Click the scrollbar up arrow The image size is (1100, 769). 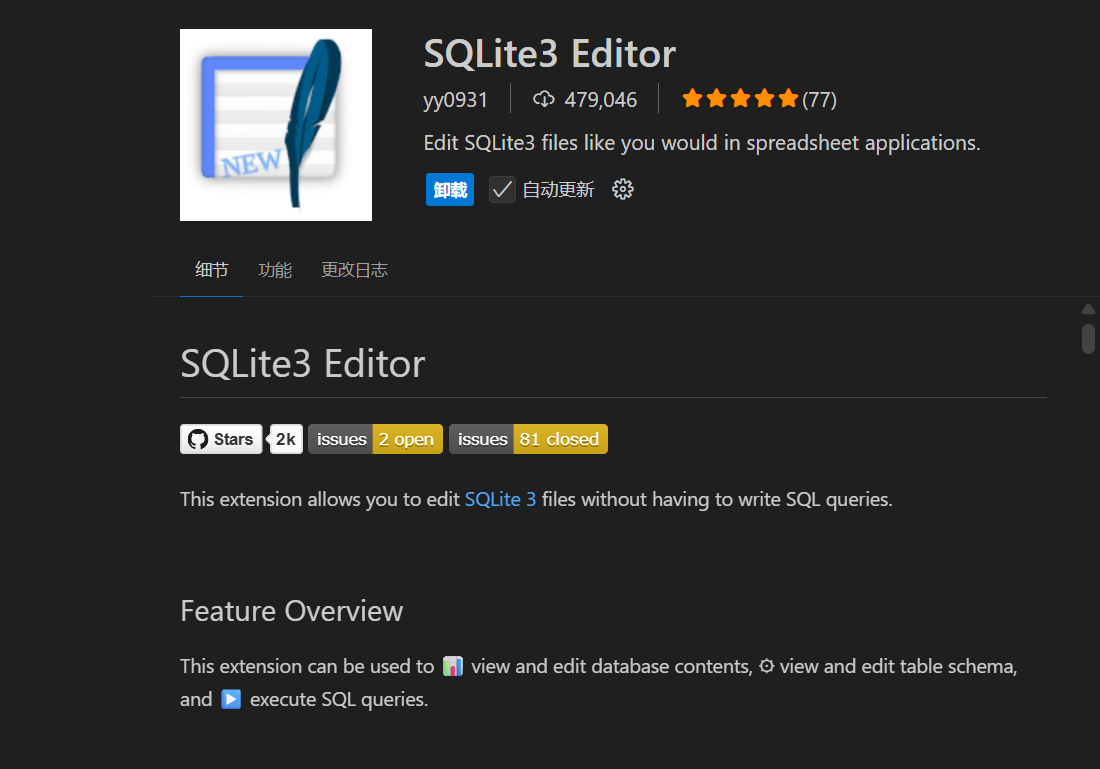click(x=1088, y=309)
